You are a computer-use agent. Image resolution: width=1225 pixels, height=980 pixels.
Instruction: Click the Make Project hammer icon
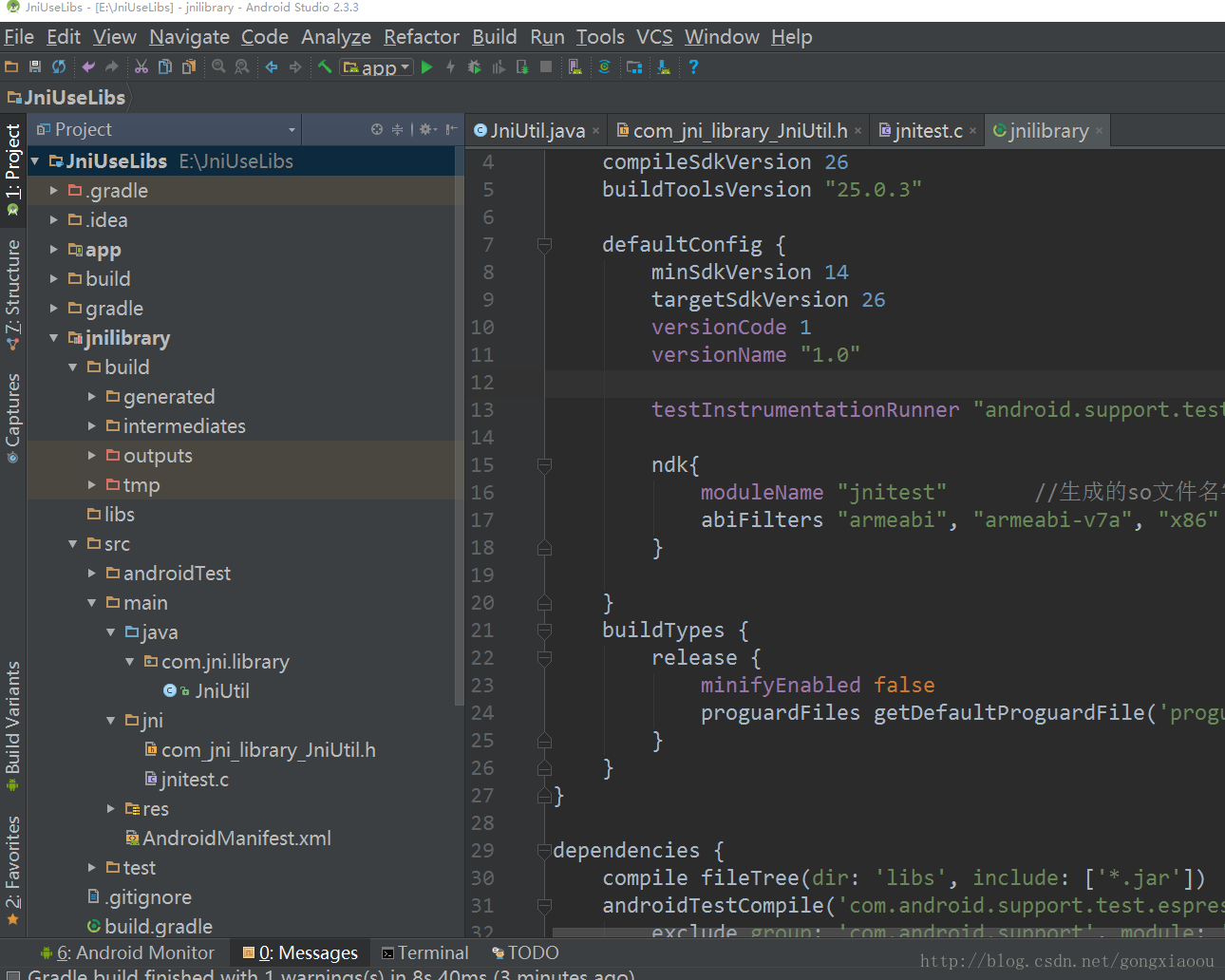pyautogui.click(x=325, y=66)
